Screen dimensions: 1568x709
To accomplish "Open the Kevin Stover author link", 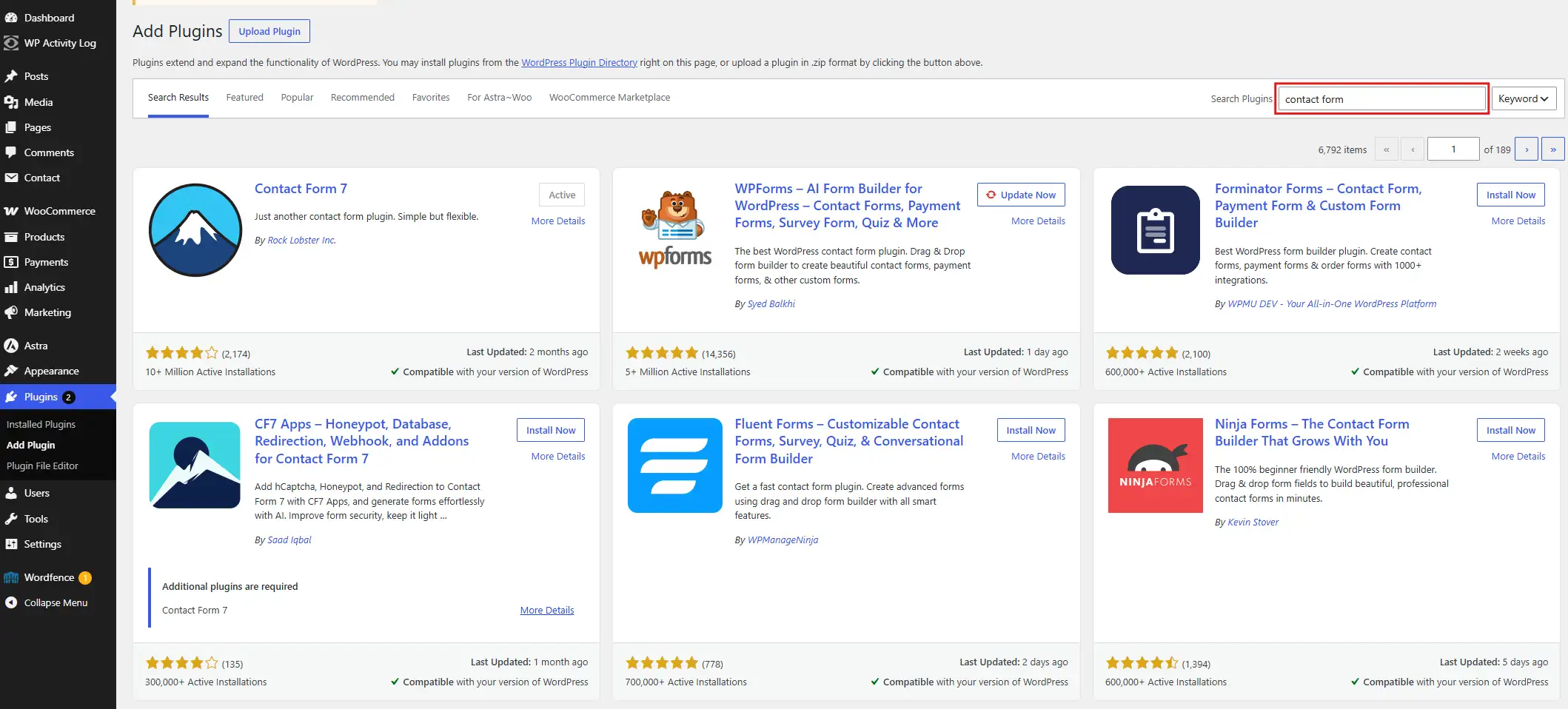I will [1253, 522].
